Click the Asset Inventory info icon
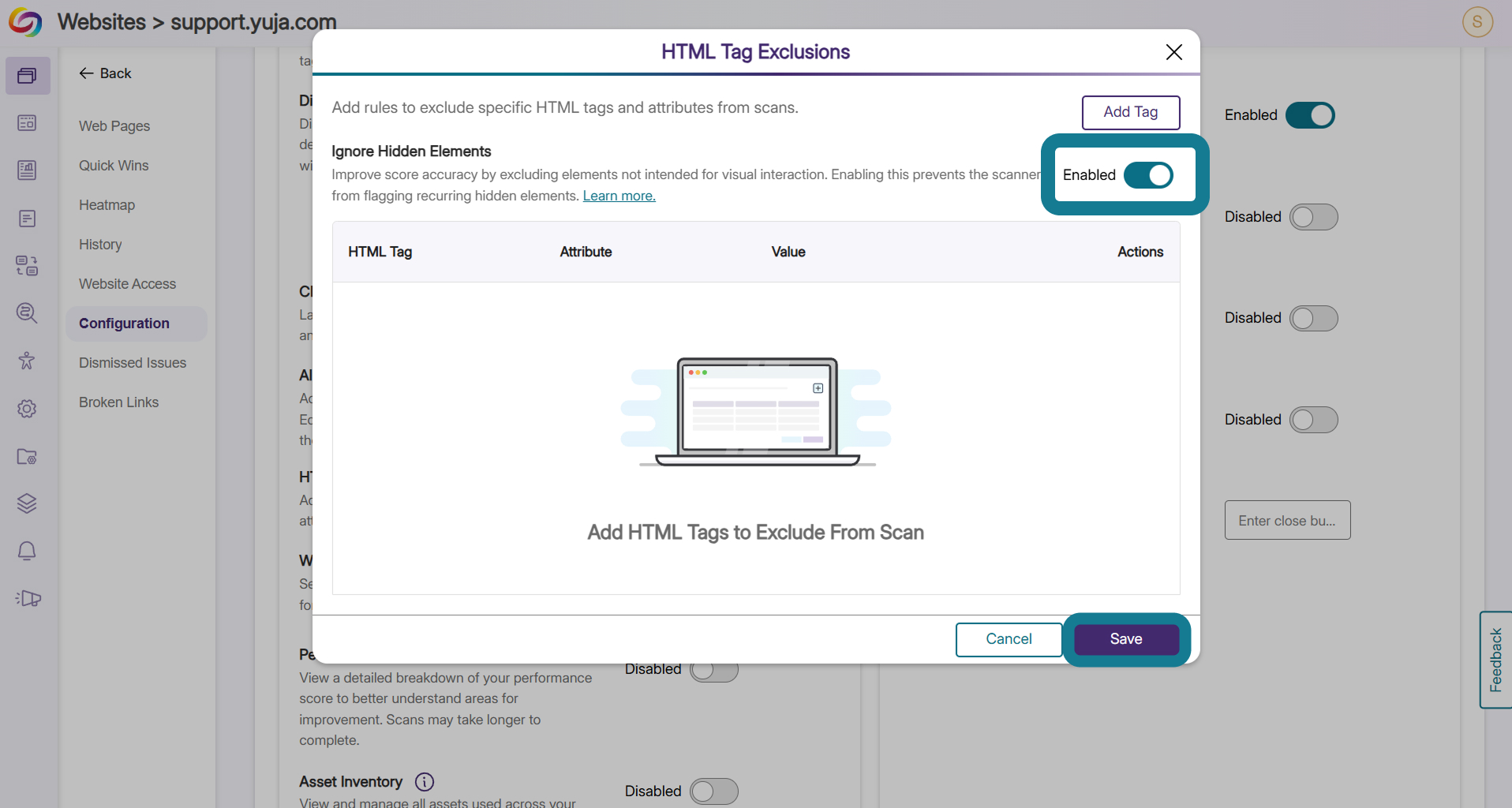The image size is (1512, 808). click(425, 782)
